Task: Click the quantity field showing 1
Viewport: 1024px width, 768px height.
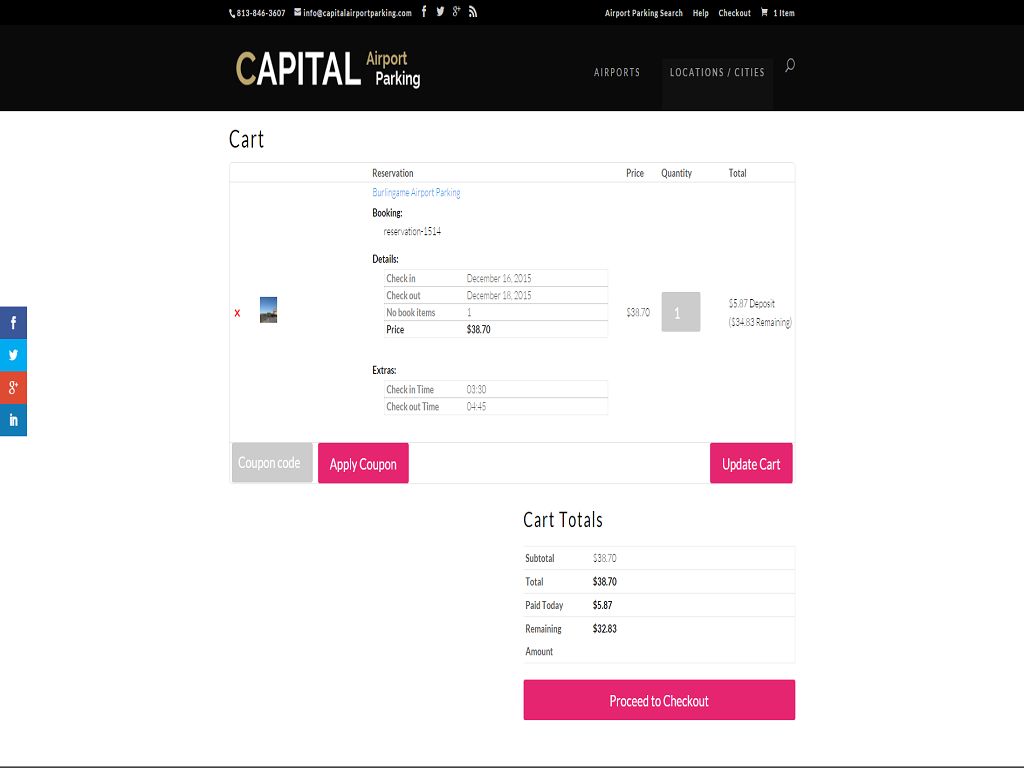Action: [x=680, y=312]
